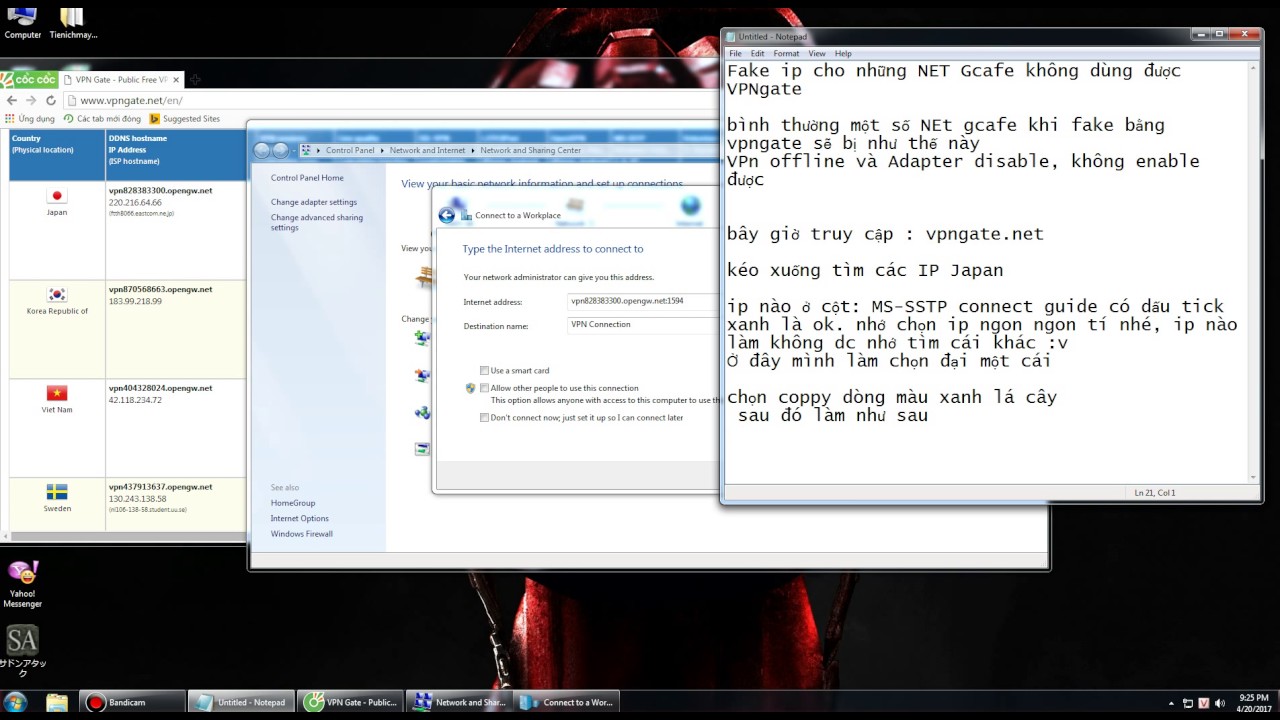
Task: Click Control Panel forward navigation button
Action: click(x=280, y=150)
